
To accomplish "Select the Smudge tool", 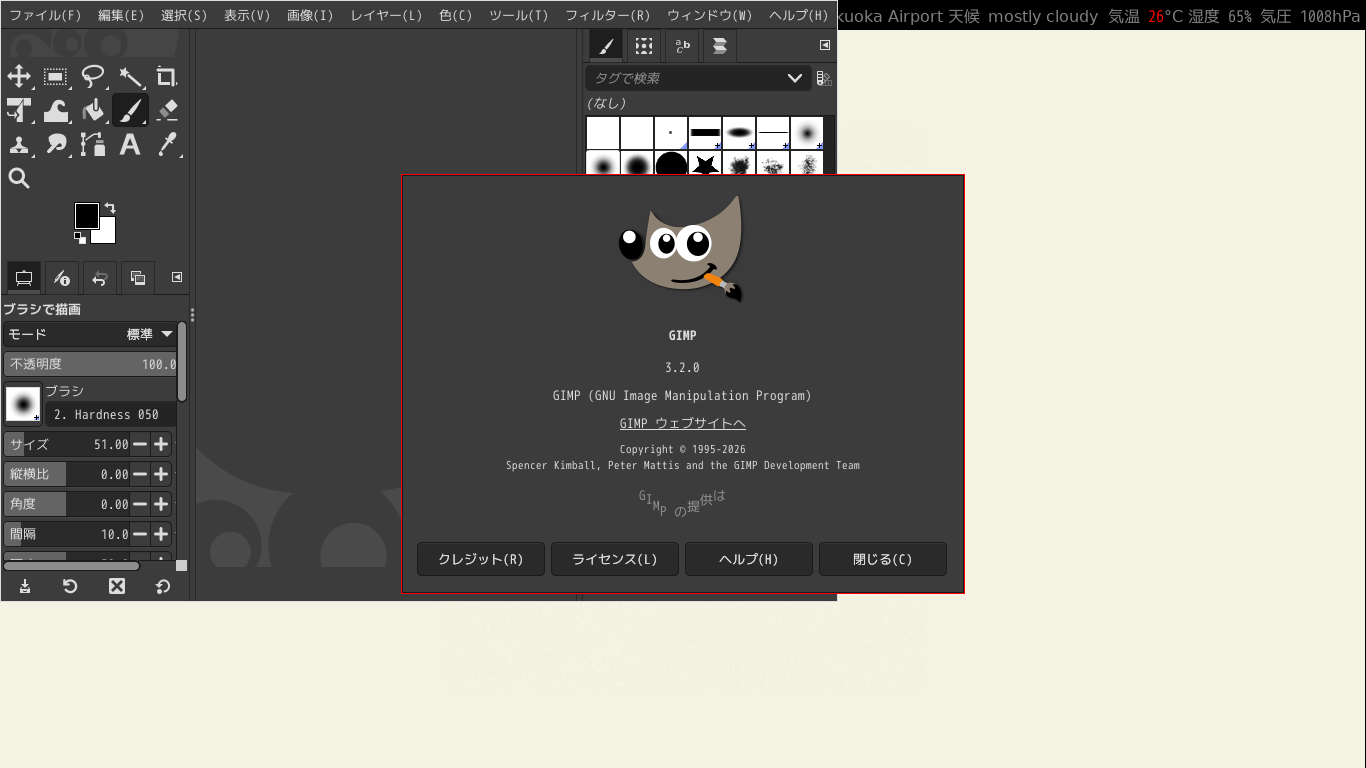I will point(56,144).
